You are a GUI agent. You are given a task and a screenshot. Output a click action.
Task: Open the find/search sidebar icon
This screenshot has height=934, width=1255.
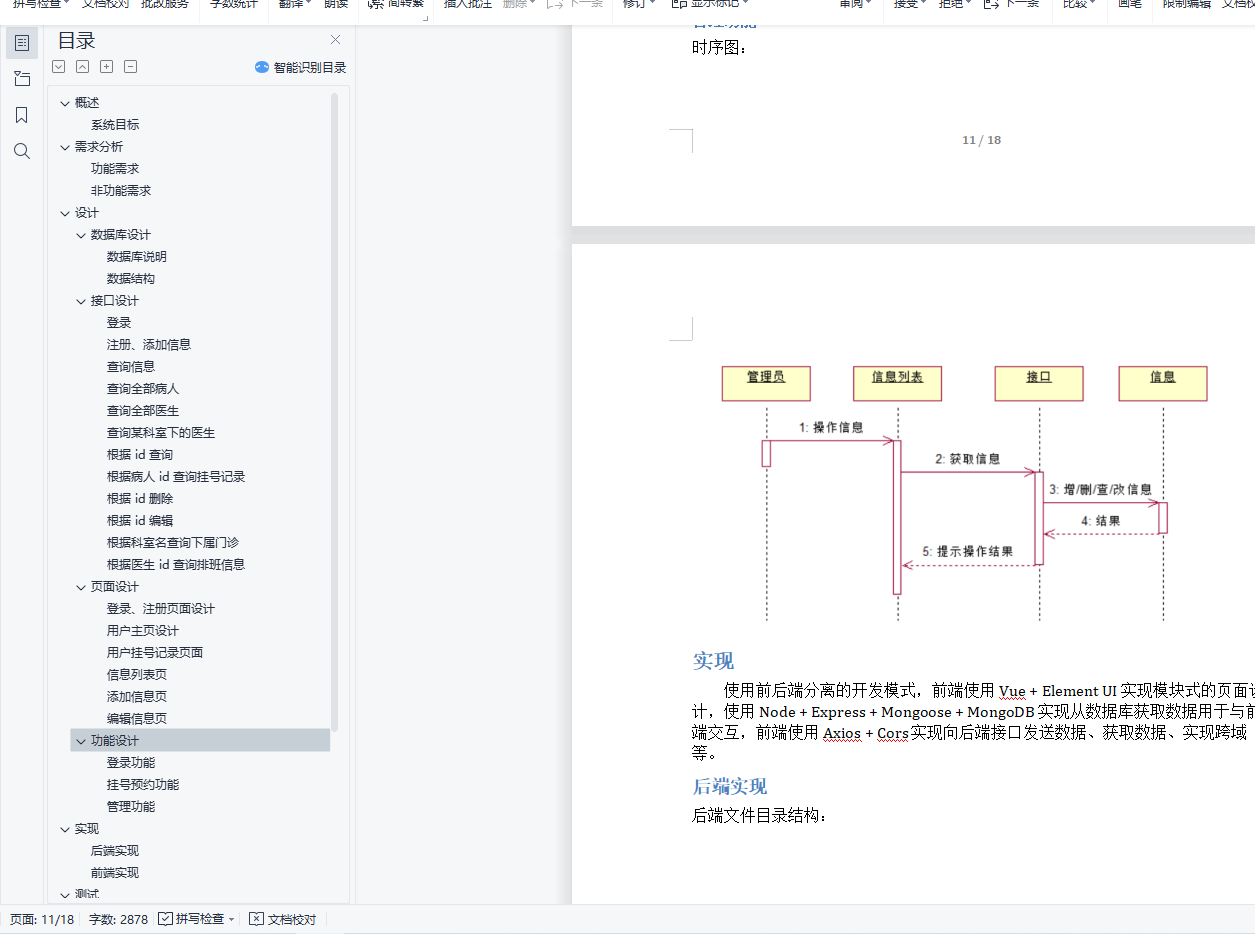[x=22, y=151]
